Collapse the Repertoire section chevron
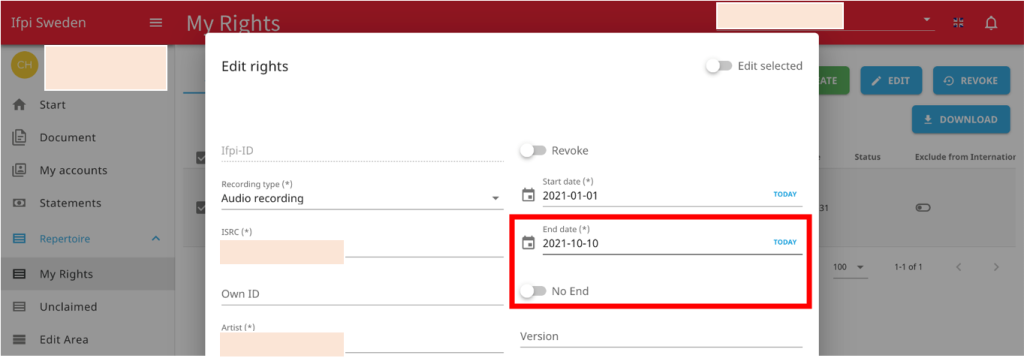 point(156,239)
